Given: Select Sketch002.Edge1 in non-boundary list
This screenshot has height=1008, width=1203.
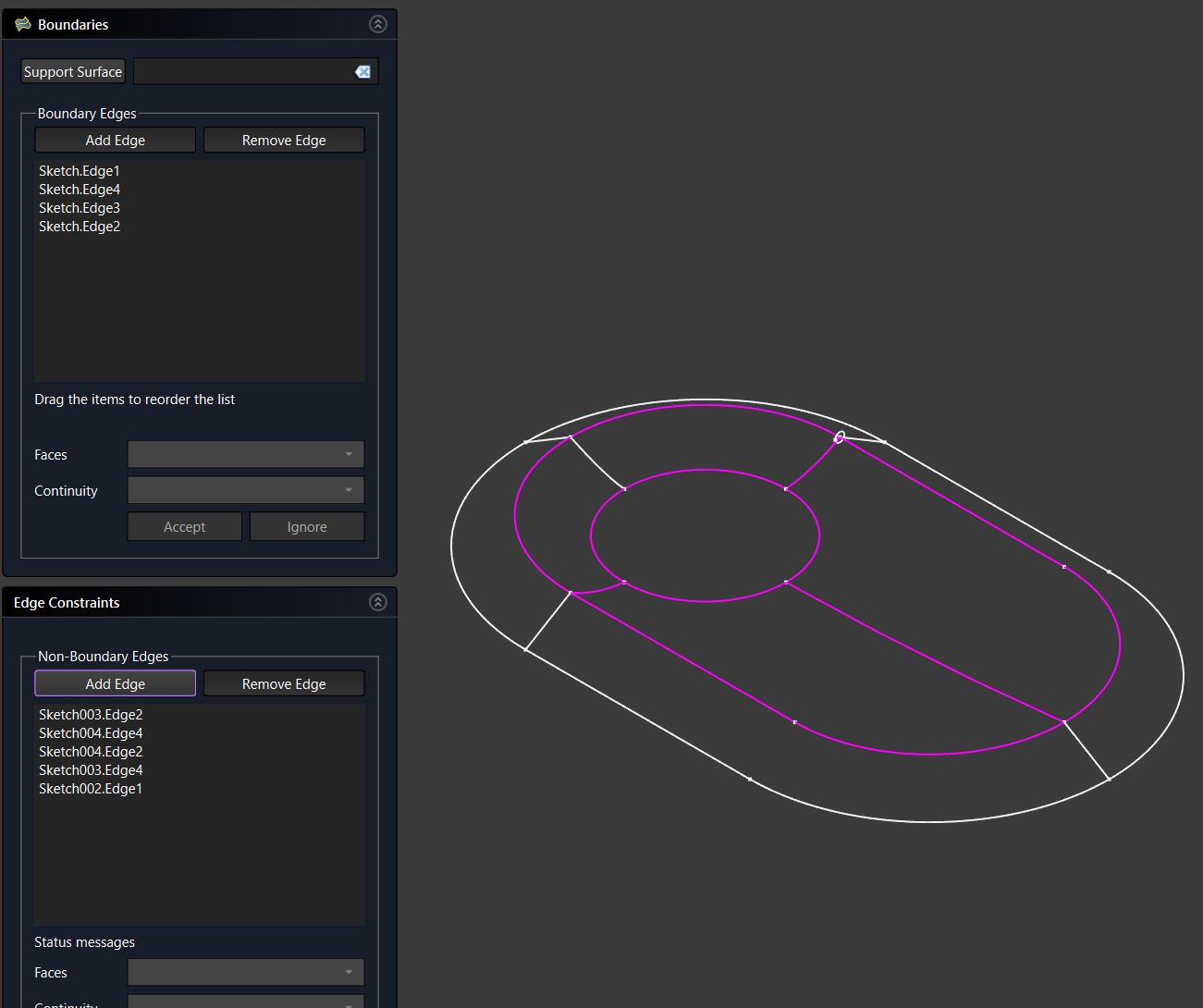Looking at the screenshot, I should click(x=91, y=789).
